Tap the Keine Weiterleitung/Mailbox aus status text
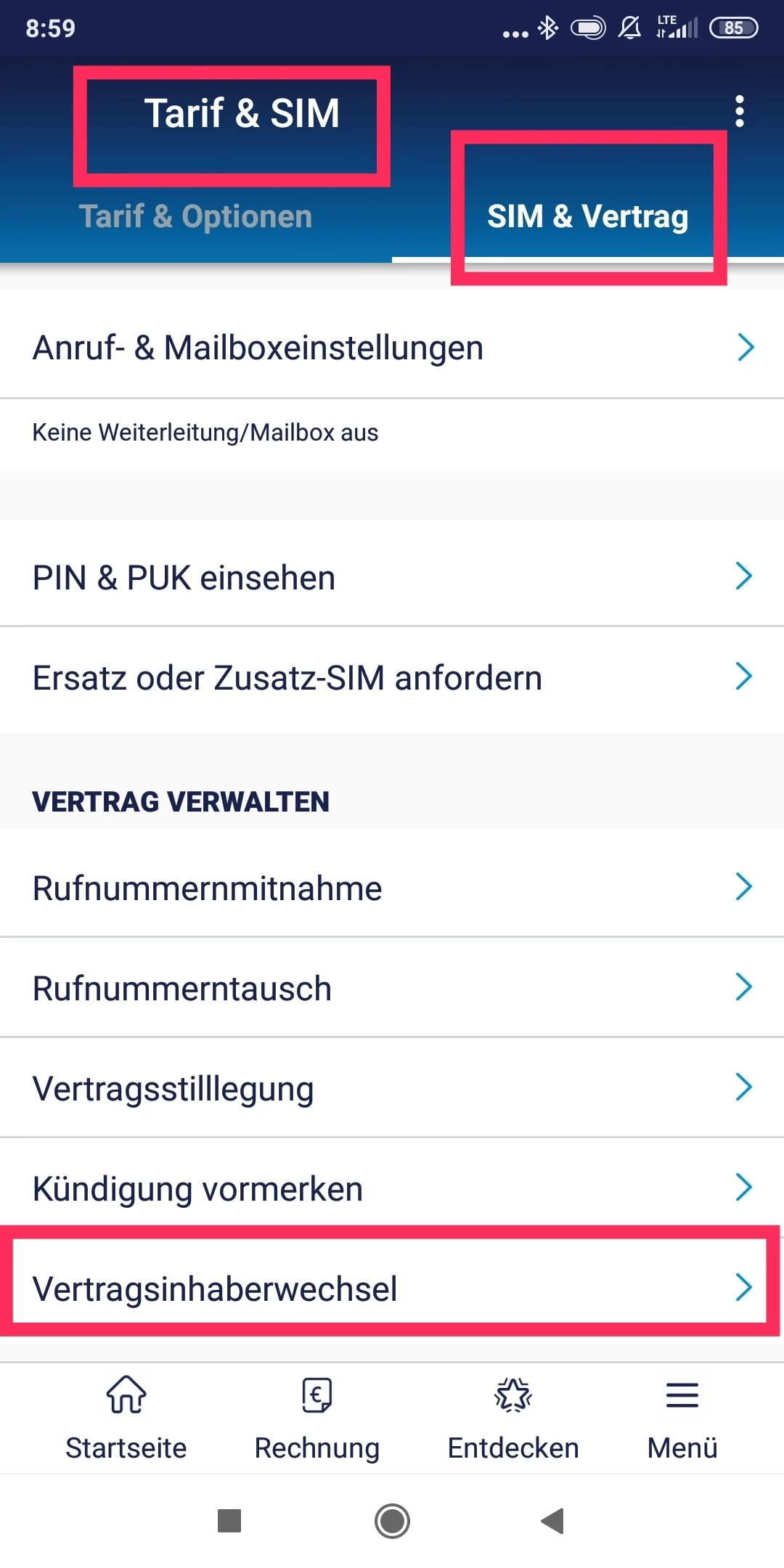The height and width of the screenshot is (1568, 784). [x=205, y=433]
